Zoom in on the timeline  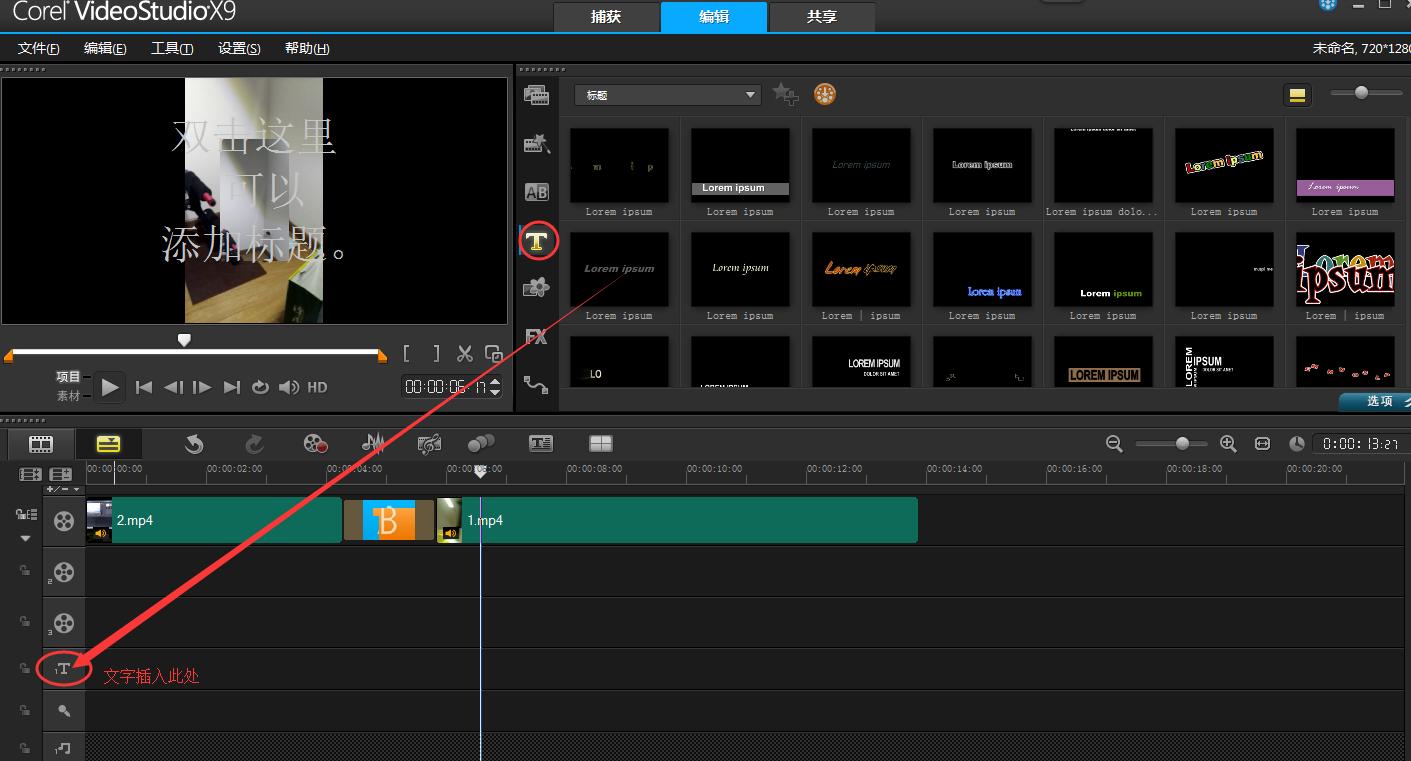pos(1229,443)
